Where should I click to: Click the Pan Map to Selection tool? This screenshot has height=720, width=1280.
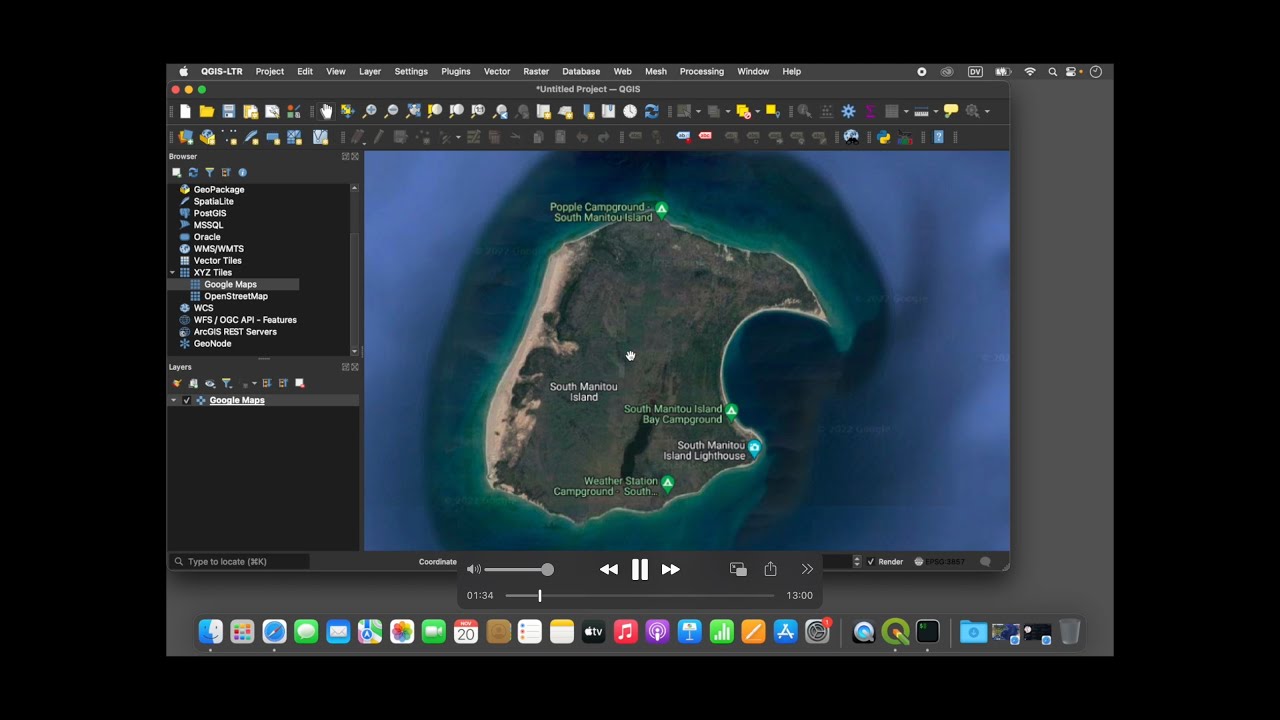347,111
